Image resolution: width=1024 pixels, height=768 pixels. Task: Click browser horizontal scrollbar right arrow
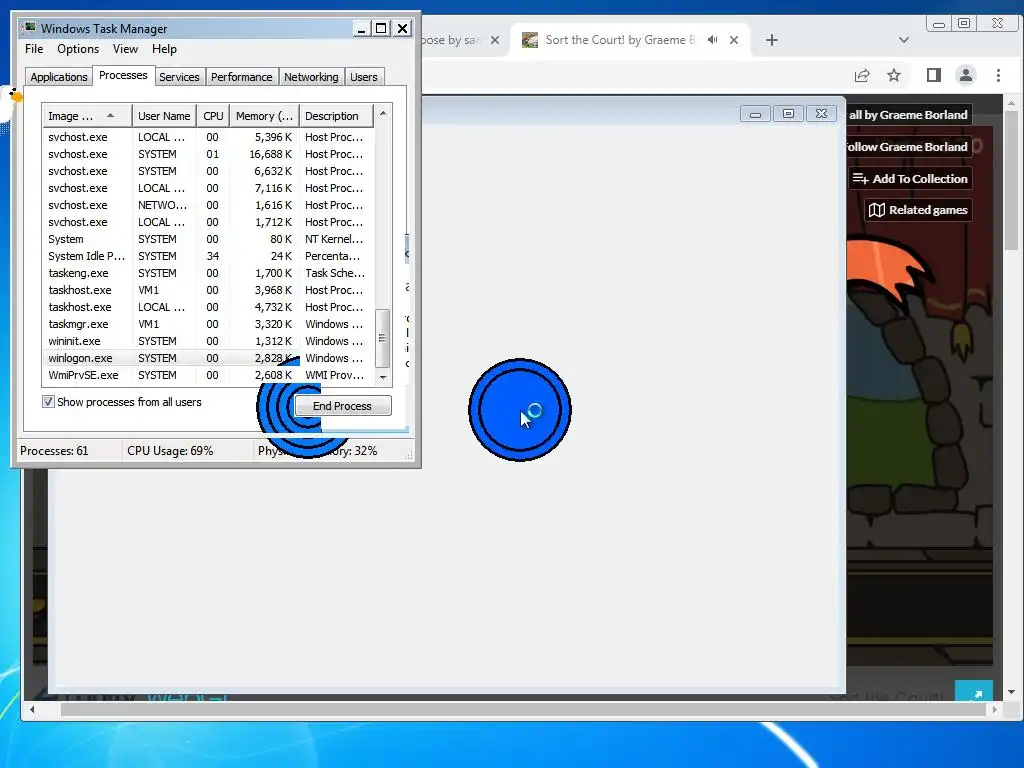click(995, 709)
